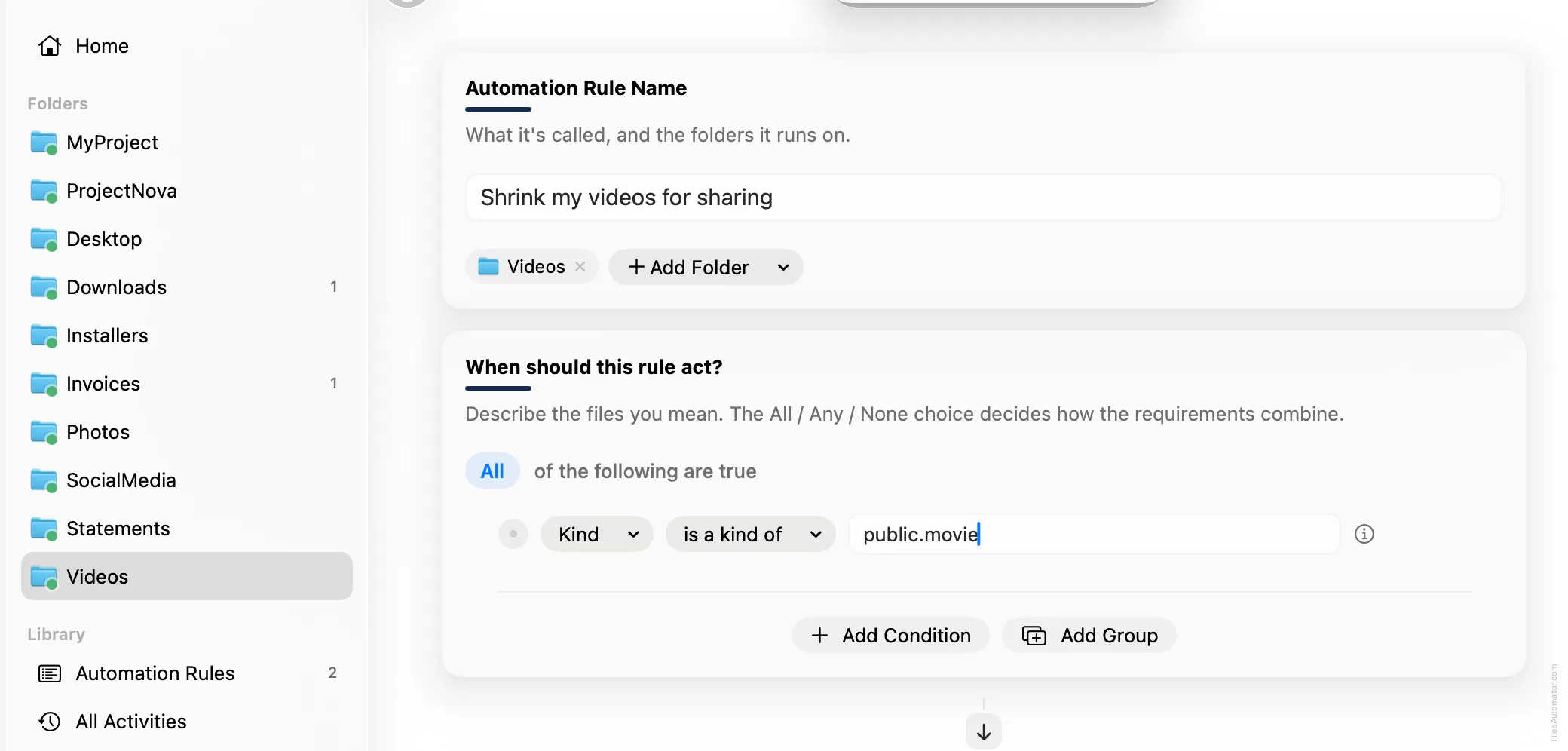The width and height of the screenshot is (1568, 751).
Task: Open the Invoices folder
Action: 186,384
